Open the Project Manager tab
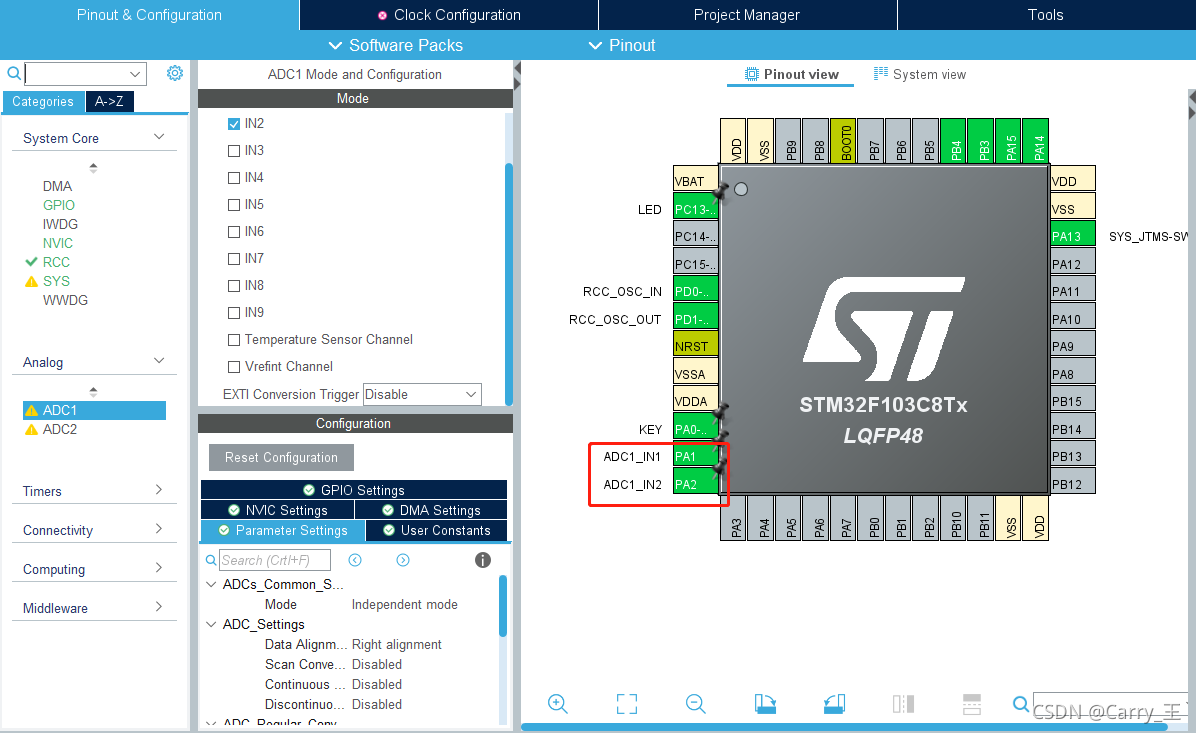The height and width of the screenshot is (733, 1196). pyautogui.click(x=747, y=14)
